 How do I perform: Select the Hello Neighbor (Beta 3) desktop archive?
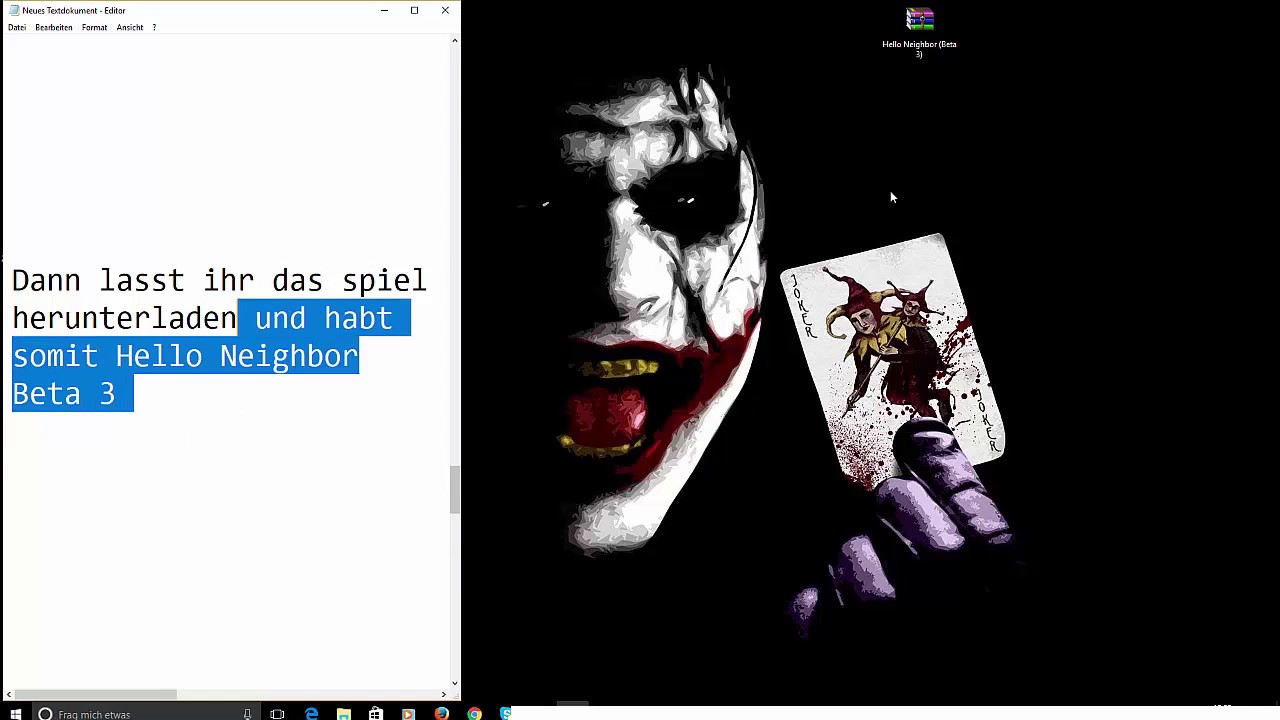pyautogui.click(x=919, y=32)
